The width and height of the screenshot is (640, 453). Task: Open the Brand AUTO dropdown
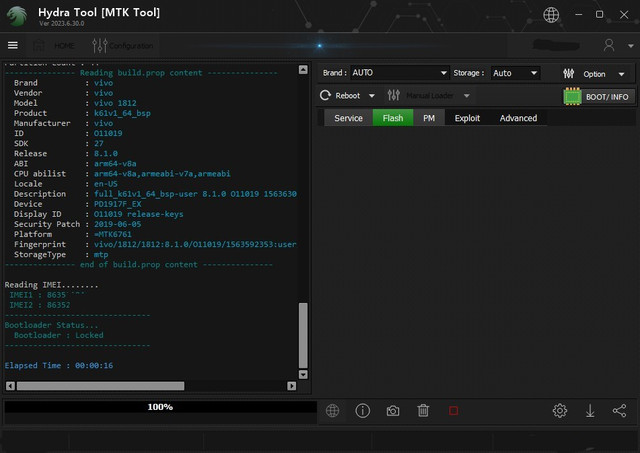tap(400, 73)
